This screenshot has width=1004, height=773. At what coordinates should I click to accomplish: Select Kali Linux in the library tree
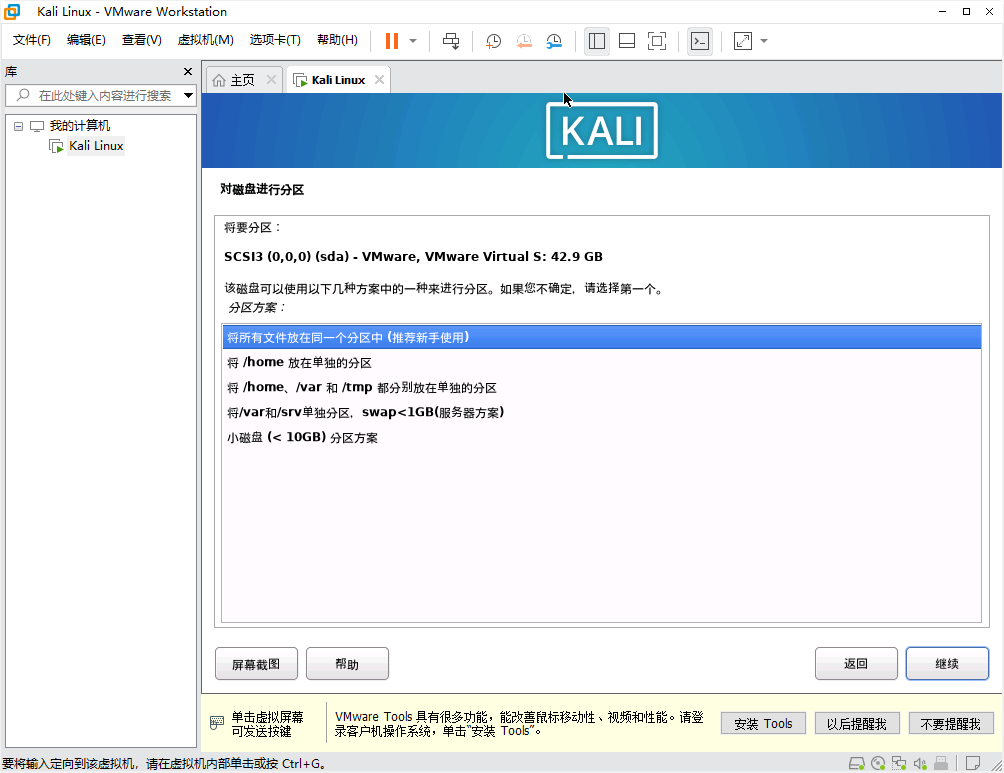tap(95, 146)
